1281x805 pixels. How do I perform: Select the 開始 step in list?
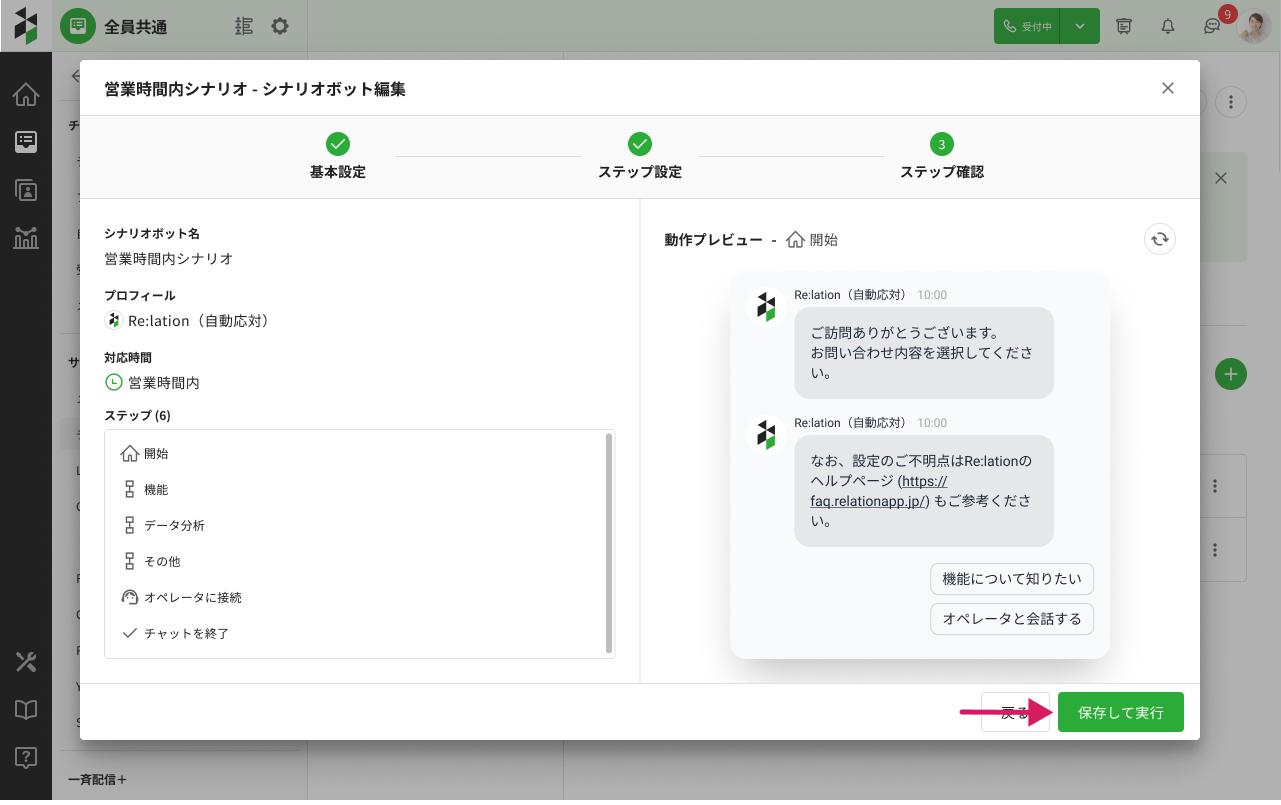[x=156, y=454]
